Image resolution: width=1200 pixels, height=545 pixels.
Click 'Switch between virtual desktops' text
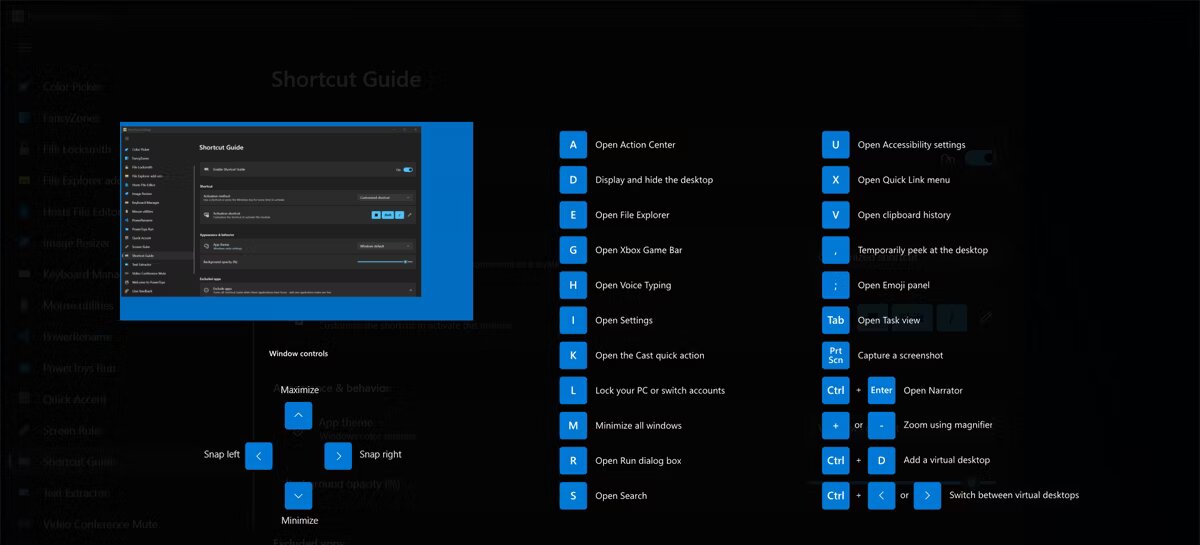coord(1014,495)
